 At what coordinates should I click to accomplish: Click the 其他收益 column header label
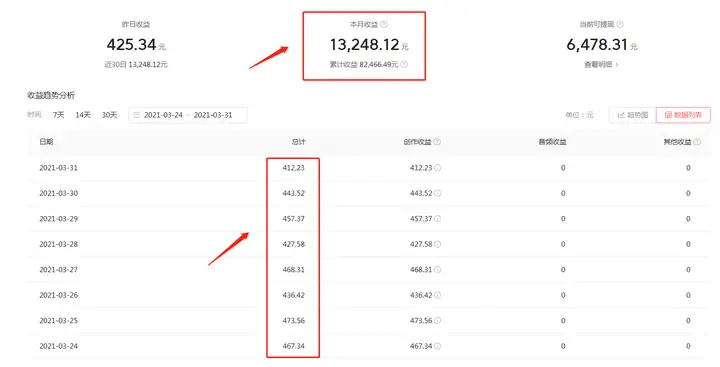(677, 142)
